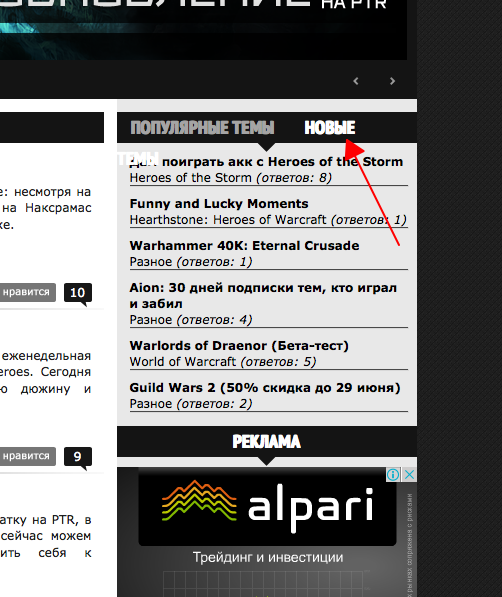Screen dimensions: 502x597
Task: Switch to the Новые tab
Action: (x=329, y=128)
